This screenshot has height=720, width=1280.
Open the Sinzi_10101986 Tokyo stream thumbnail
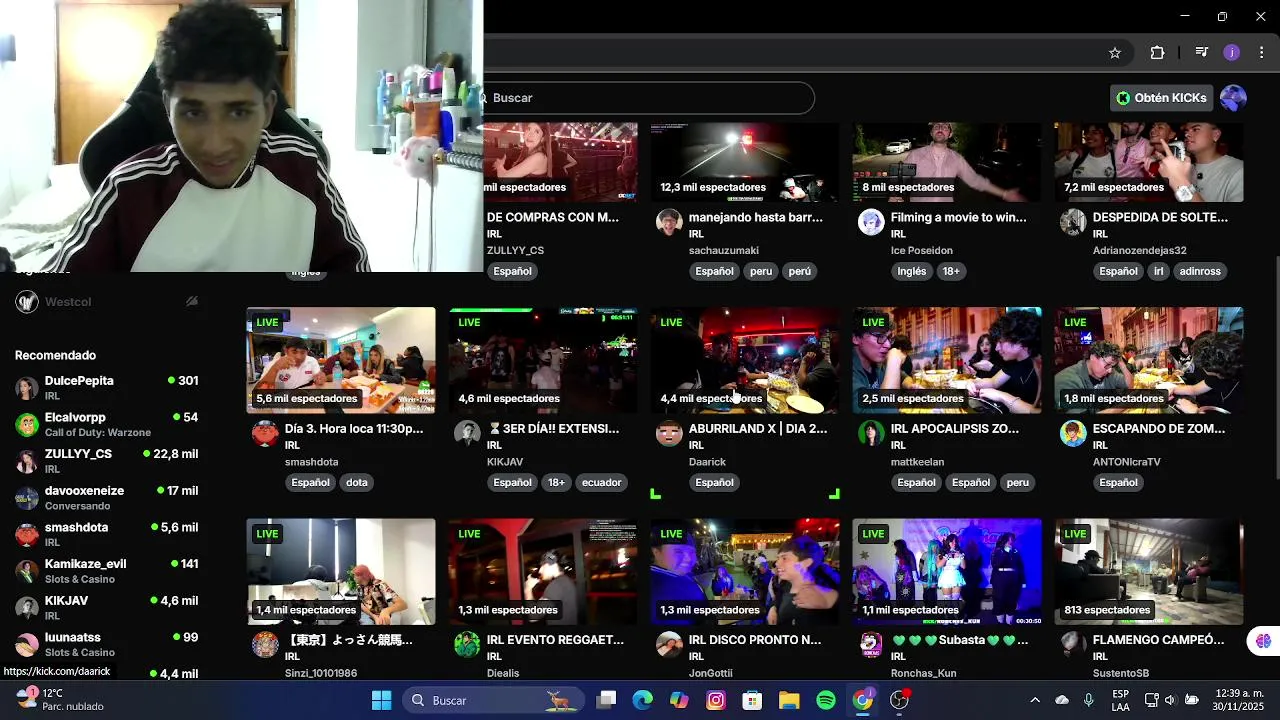coord(341,571)
